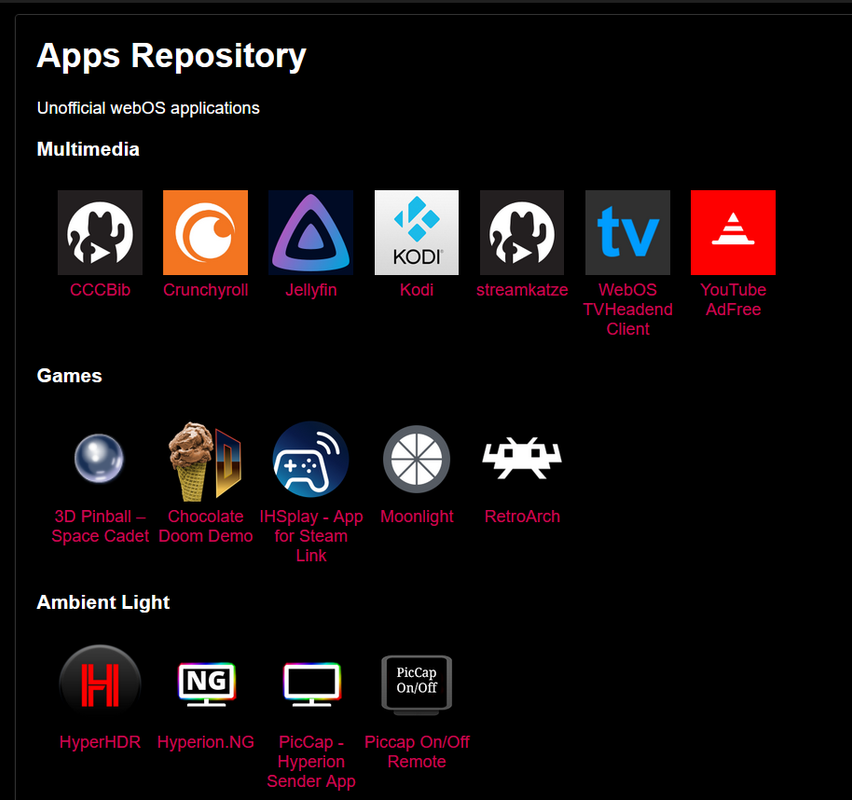Select the 3D Pinball ball icon

99,459
